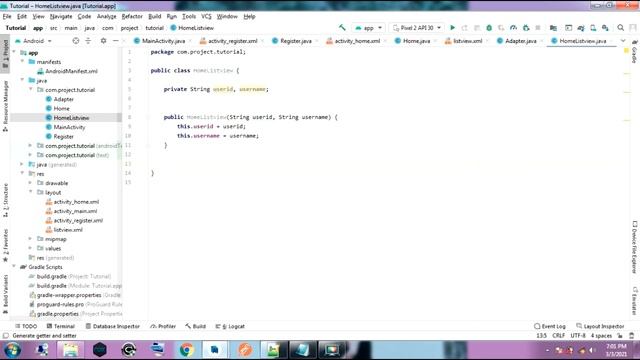Run the app with the green play button
The height and width of the screenshot is (360, 640).
pos(452,28)
